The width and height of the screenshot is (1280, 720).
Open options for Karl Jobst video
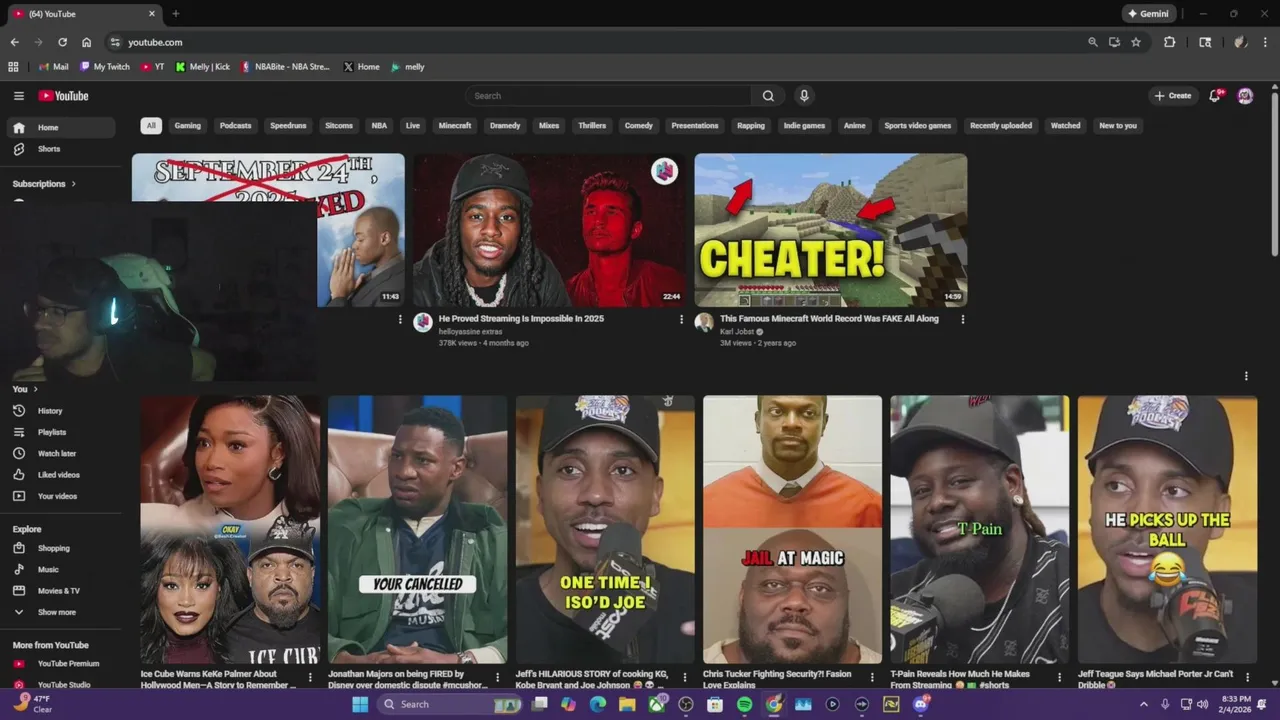963,319
